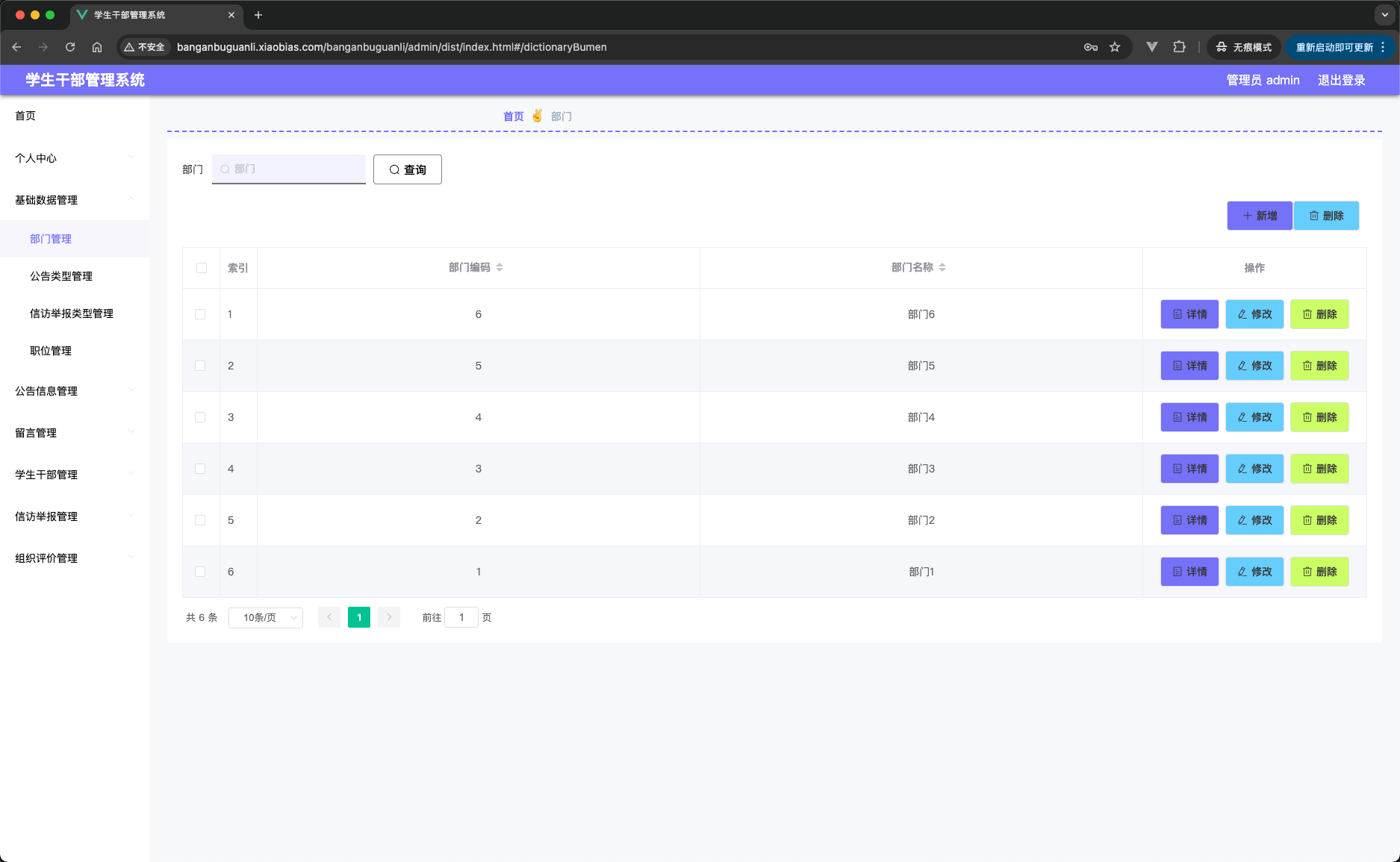The image size is (1400, 862).
Task: Open browser three-dot menu
Action: coord(1383,47)
